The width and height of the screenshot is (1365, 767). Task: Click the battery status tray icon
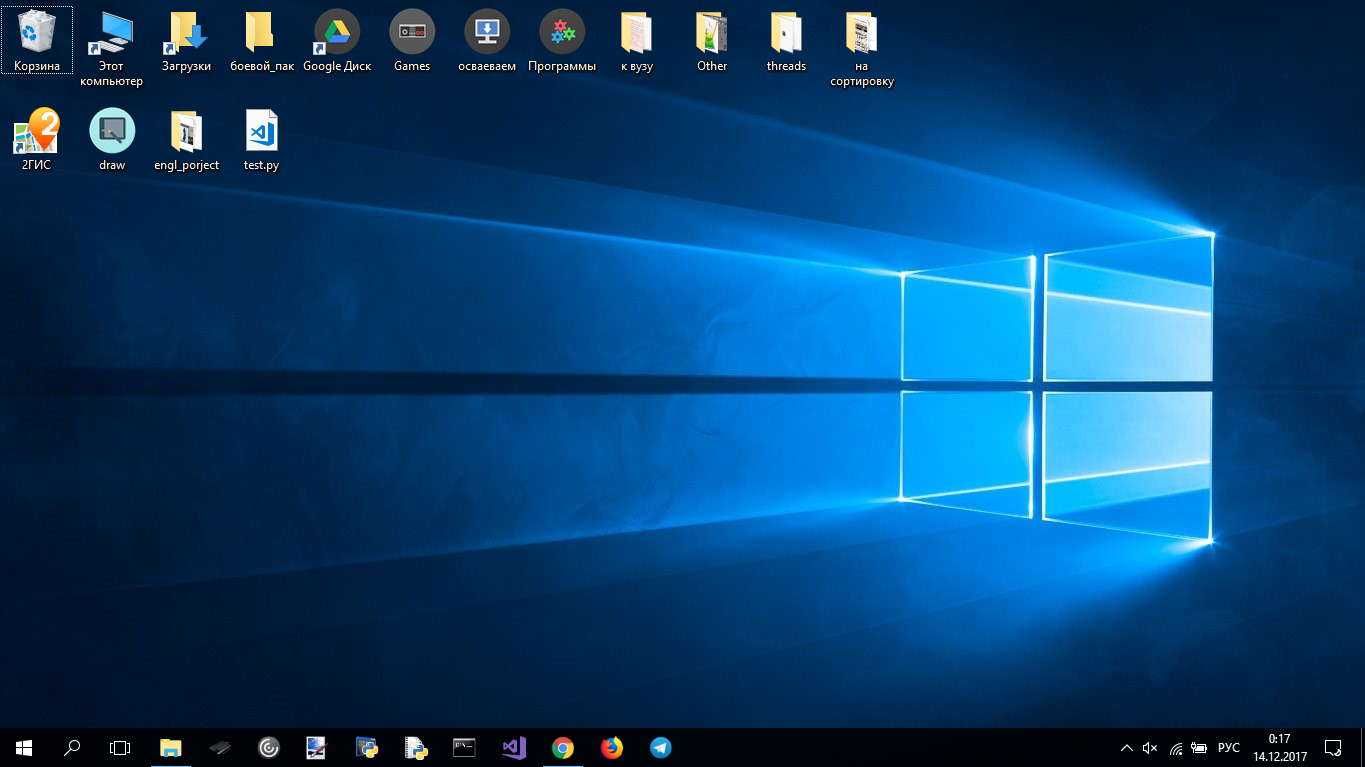(1199, 748)
